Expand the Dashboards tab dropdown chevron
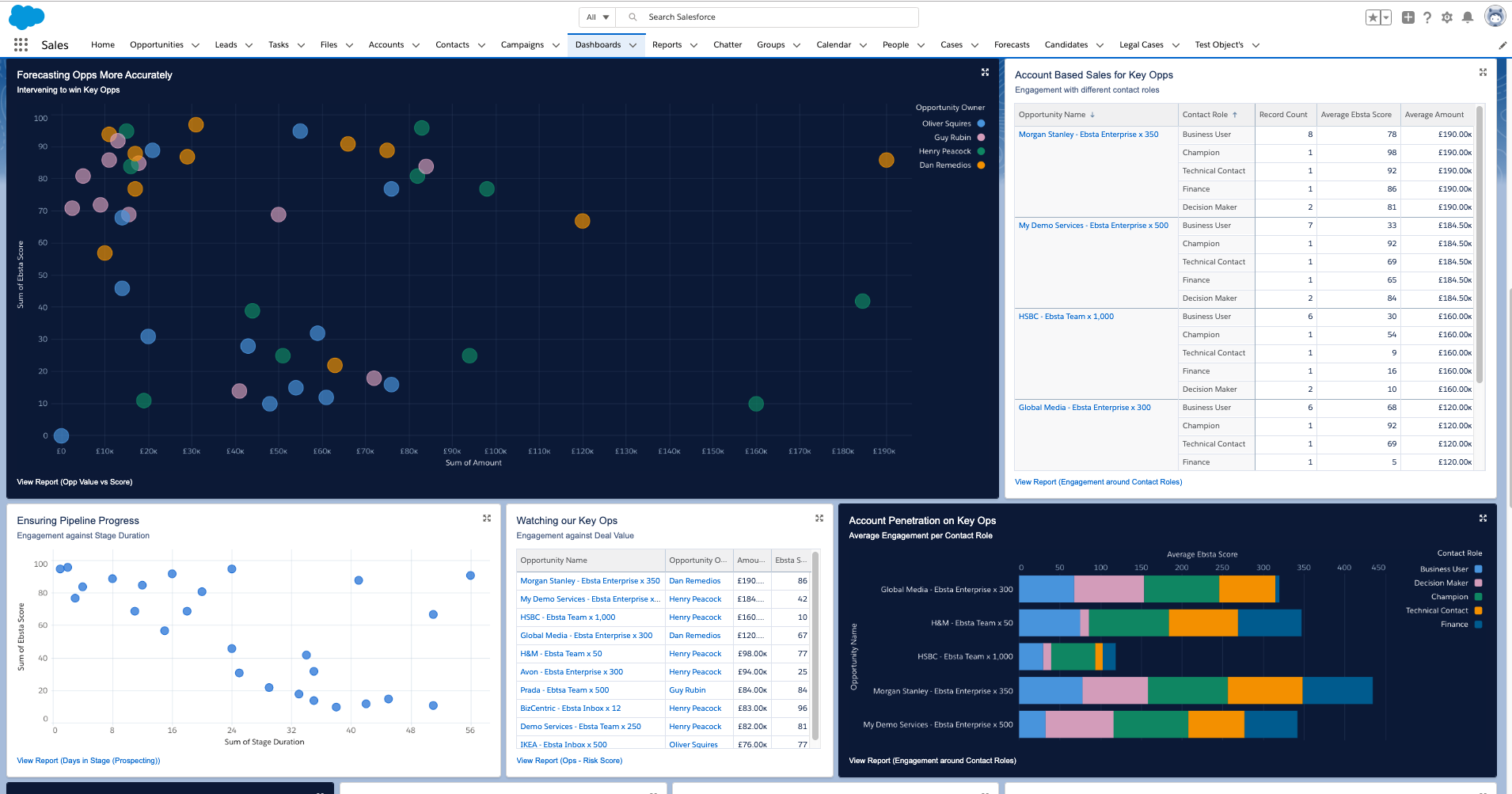The width and height of the screenshot is (1512, 794). 633,45
